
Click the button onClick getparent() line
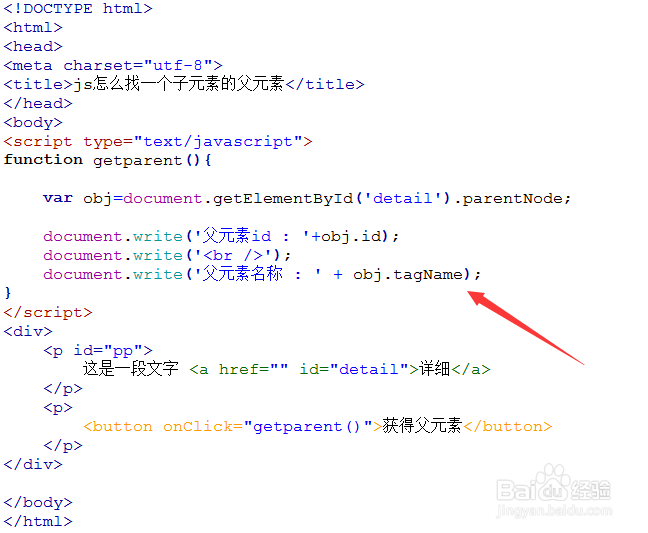click(x=317, y=426)
